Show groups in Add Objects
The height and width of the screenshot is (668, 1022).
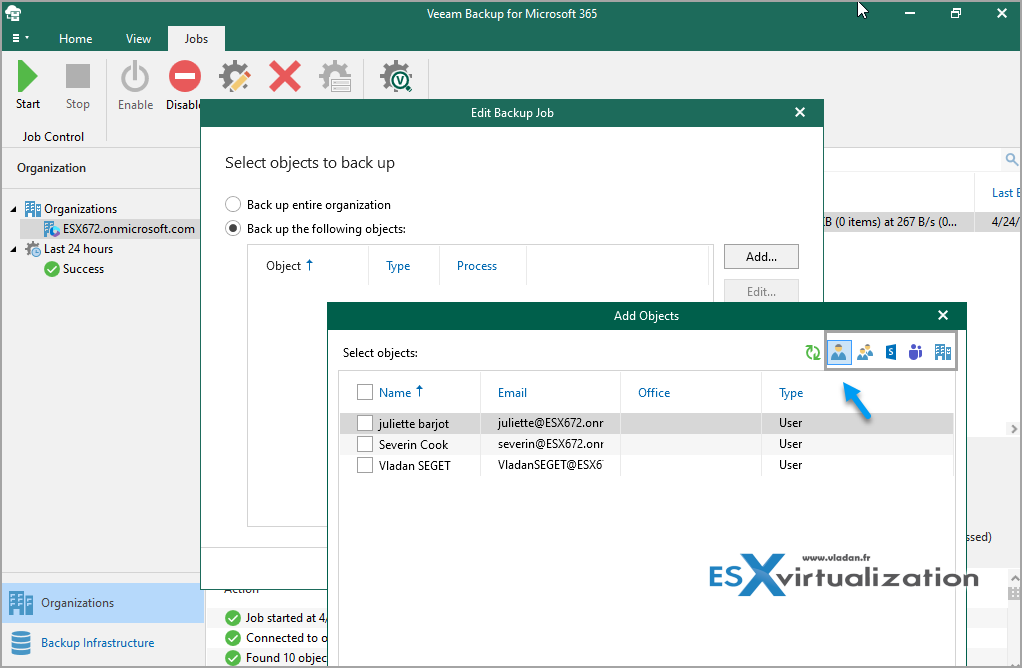(865, 353)
